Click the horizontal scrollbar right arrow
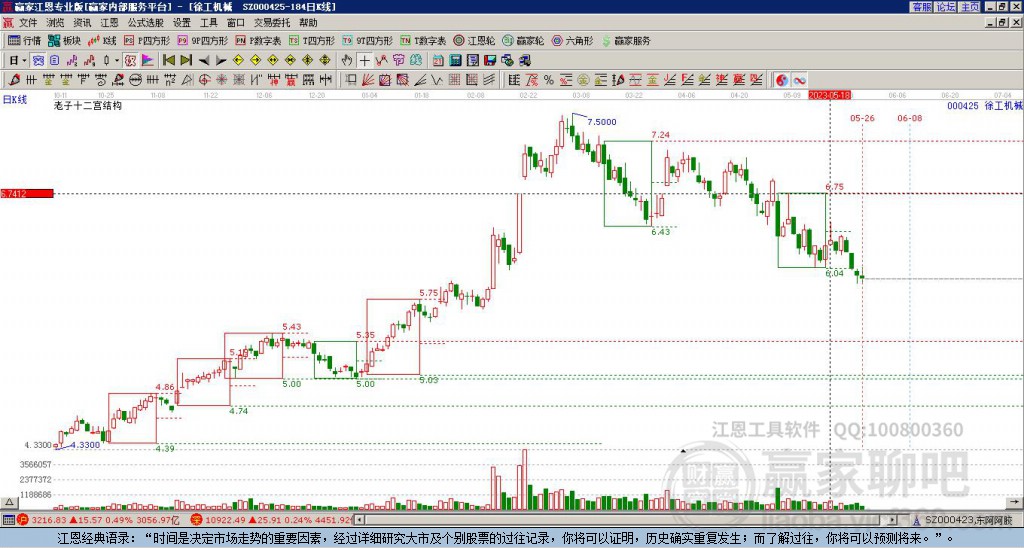This screenshot has width=1024, height=548. point(892,520)
